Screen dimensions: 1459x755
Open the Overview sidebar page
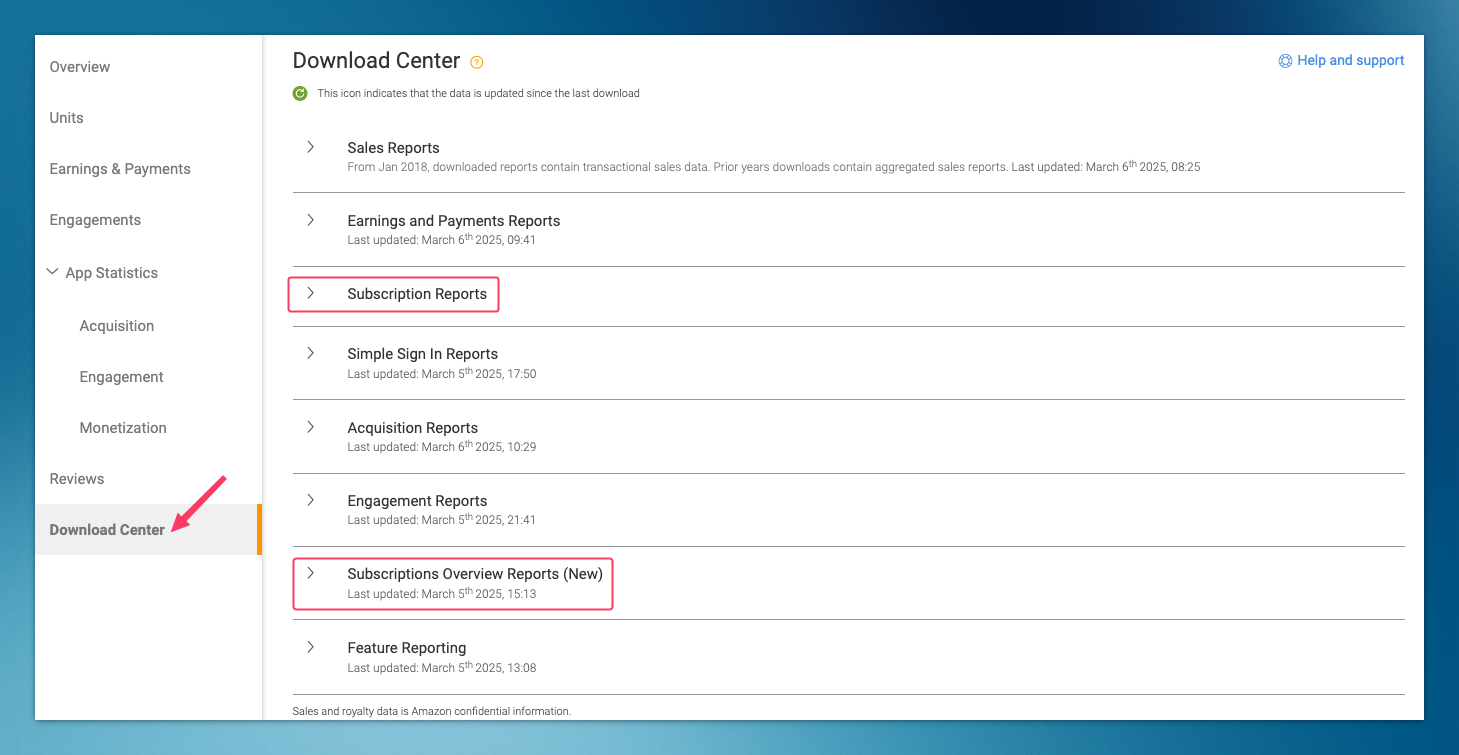[79, 67]
